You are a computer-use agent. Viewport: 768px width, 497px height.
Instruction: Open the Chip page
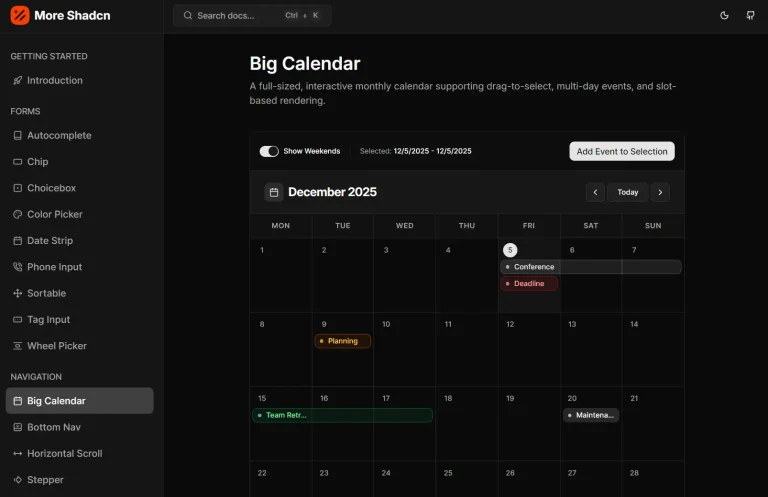point(80,162)
